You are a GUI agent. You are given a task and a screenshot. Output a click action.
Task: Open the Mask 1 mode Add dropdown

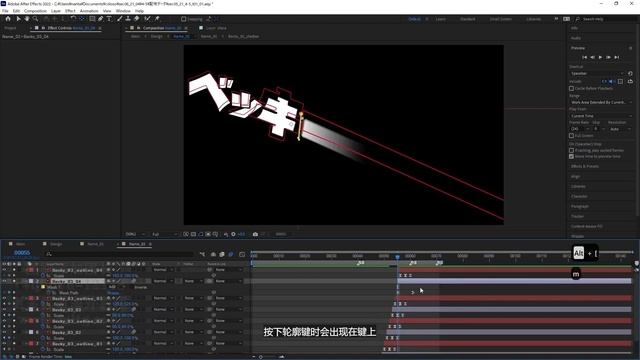(x=118, y=287)
